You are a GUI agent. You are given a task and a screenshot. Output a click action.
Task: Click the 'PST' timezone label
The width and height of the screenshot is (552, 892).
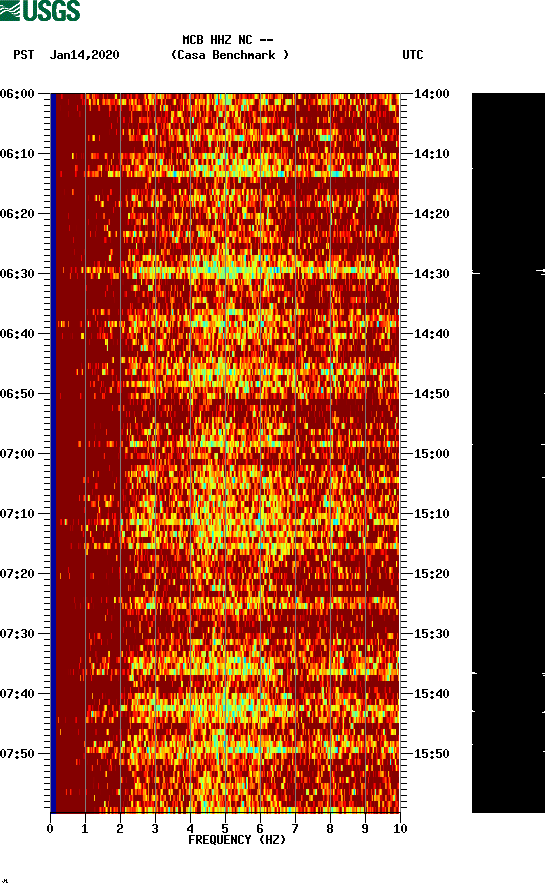click(23, 55)
